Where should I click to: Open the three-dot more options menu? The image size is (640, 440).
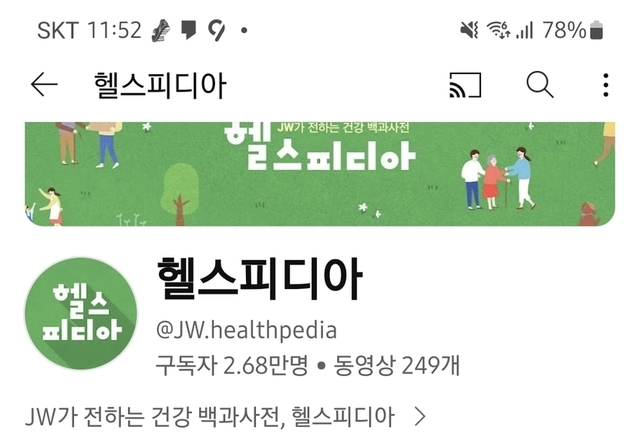click(606, 85)
